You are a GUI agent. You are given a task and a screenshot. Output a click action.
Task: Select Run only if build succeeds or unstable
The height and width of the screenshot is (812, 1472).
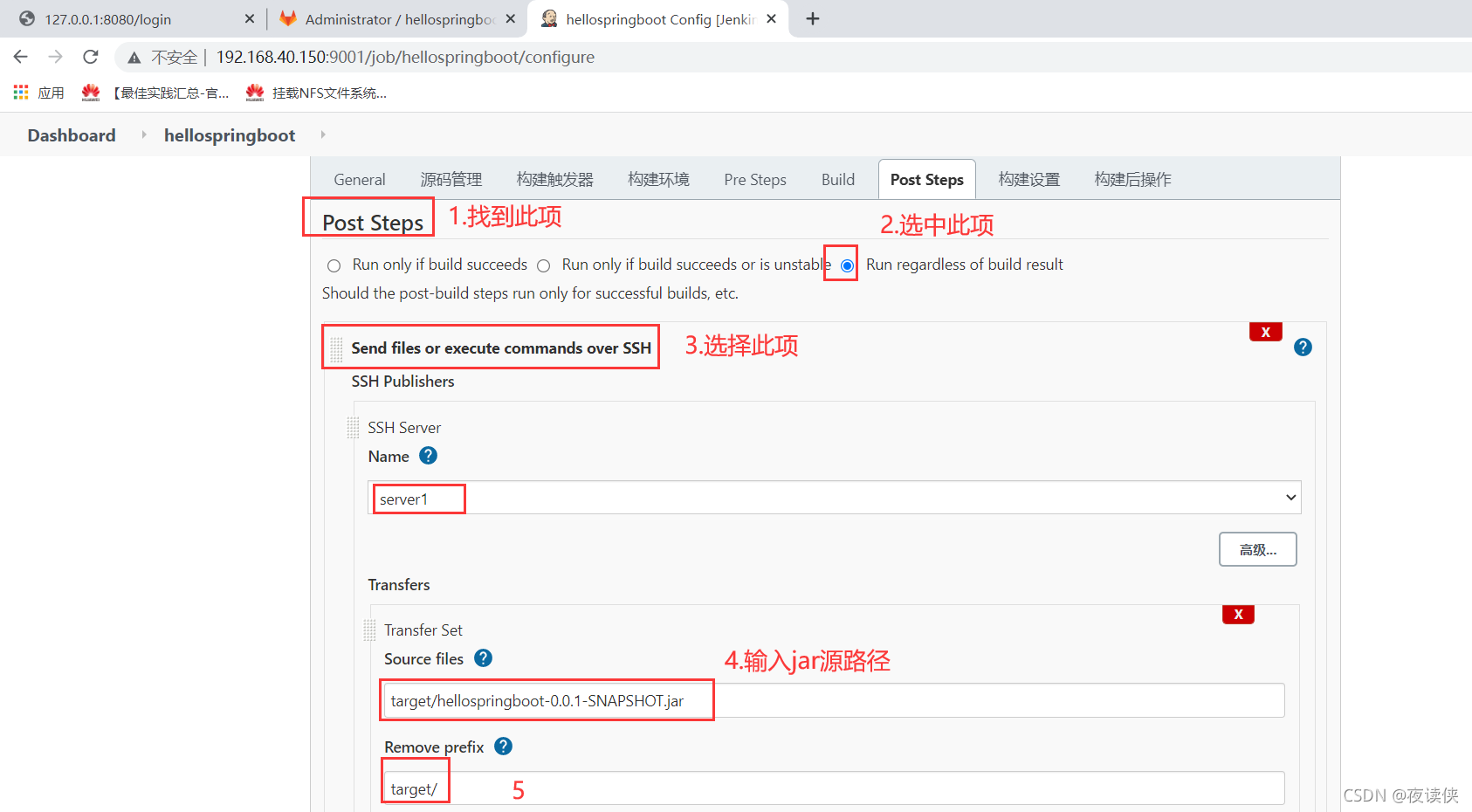[x=544, y=265]
